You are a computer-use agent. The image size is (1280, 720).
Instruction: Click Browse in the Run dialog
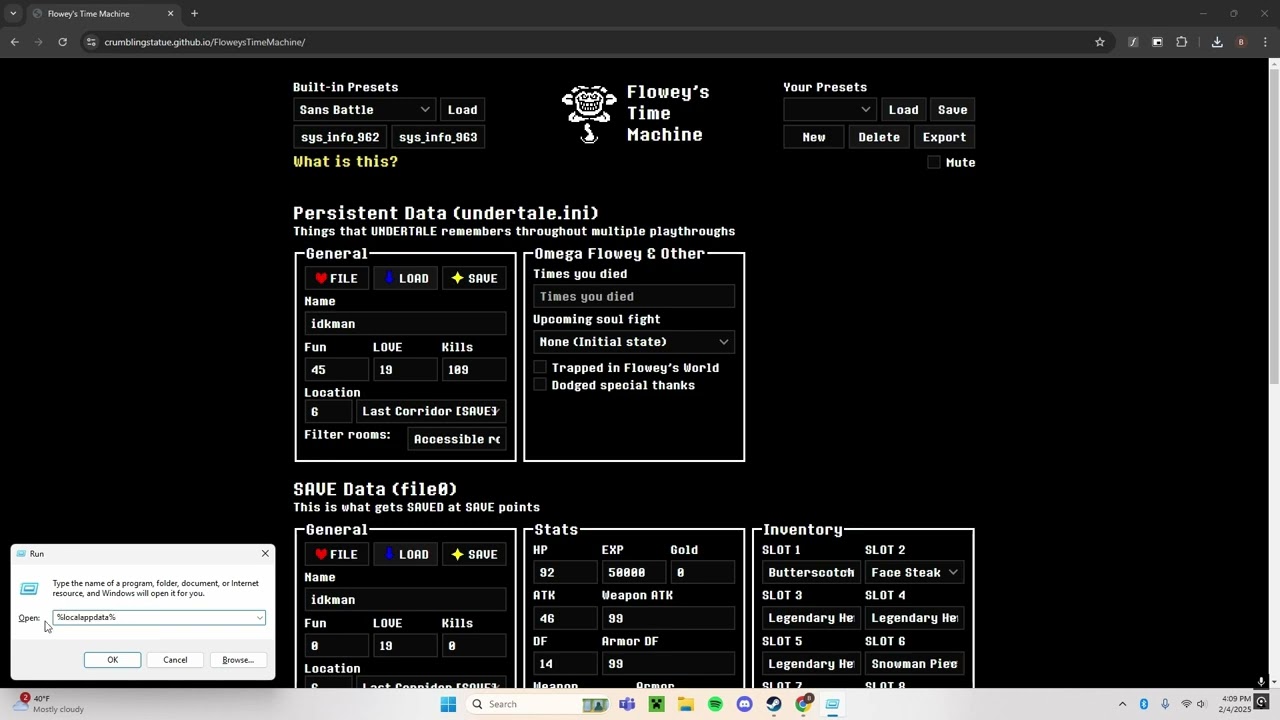click(x=238, y=660)
